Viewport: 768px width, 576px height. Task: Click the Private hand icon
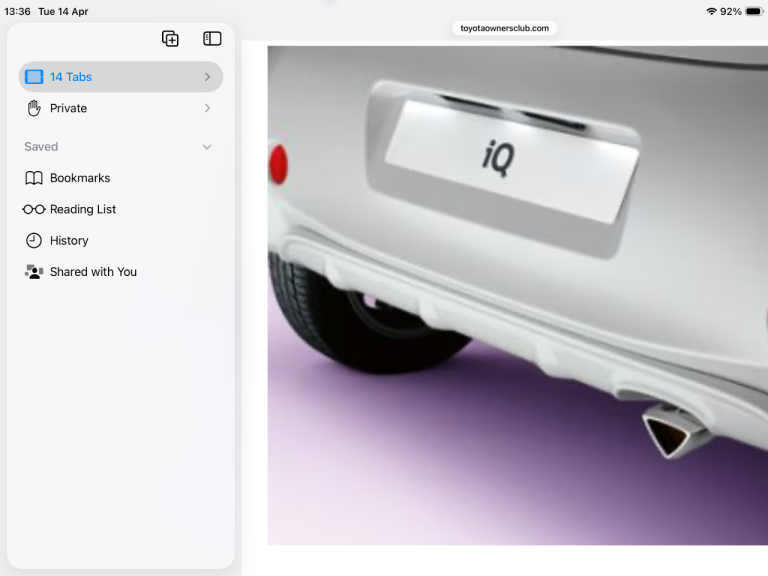(34, 108)
